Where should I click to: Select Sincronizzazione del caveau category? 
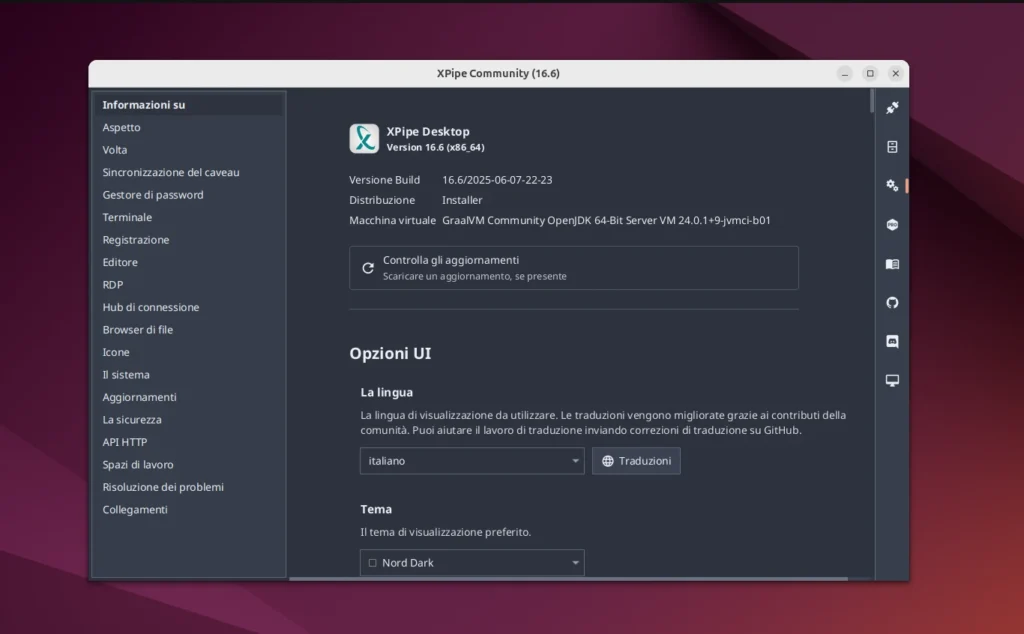pos(171,173)
